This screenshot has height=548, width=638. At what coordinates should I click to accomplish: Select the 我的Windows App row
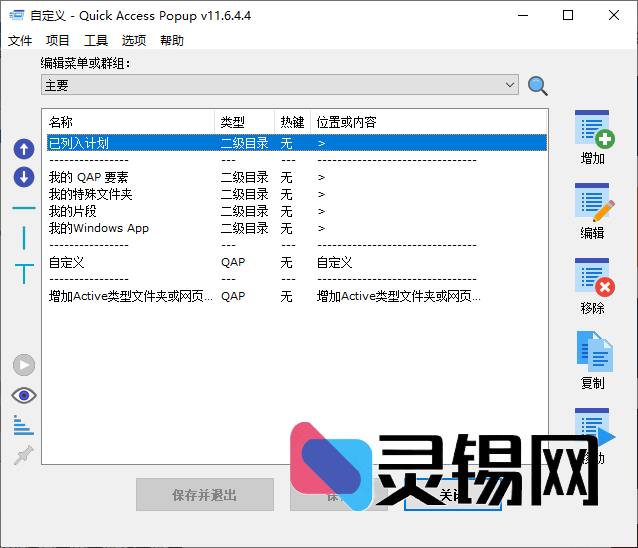tap(297, 228)
